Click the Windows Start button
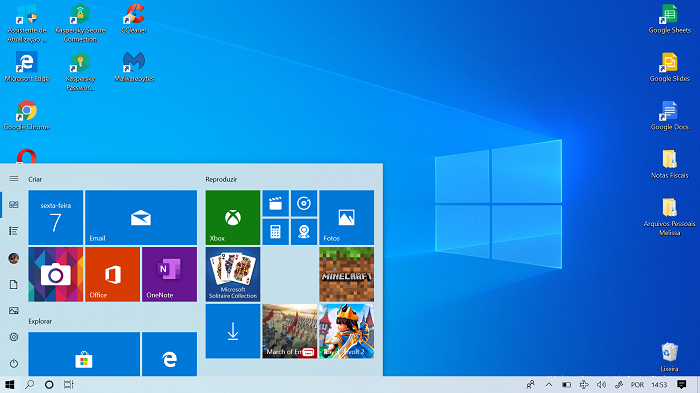 coord(10,385)
